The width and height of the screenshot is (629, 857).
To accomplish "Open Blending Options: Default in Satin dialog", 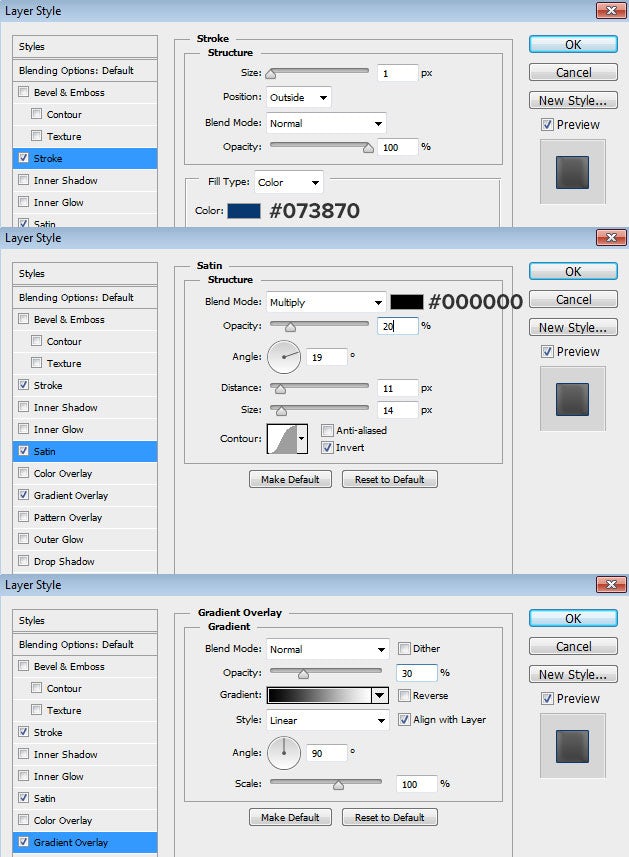I will click(85, 297).
